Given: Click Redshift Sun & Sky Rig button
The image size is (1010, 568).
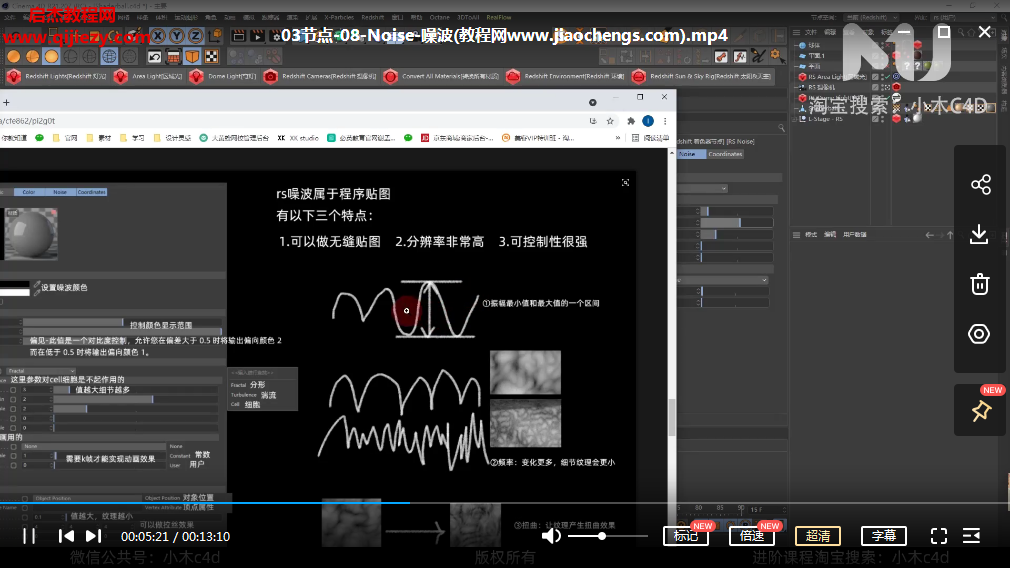Looking at the screenshot, I should (x=701, y=77).
